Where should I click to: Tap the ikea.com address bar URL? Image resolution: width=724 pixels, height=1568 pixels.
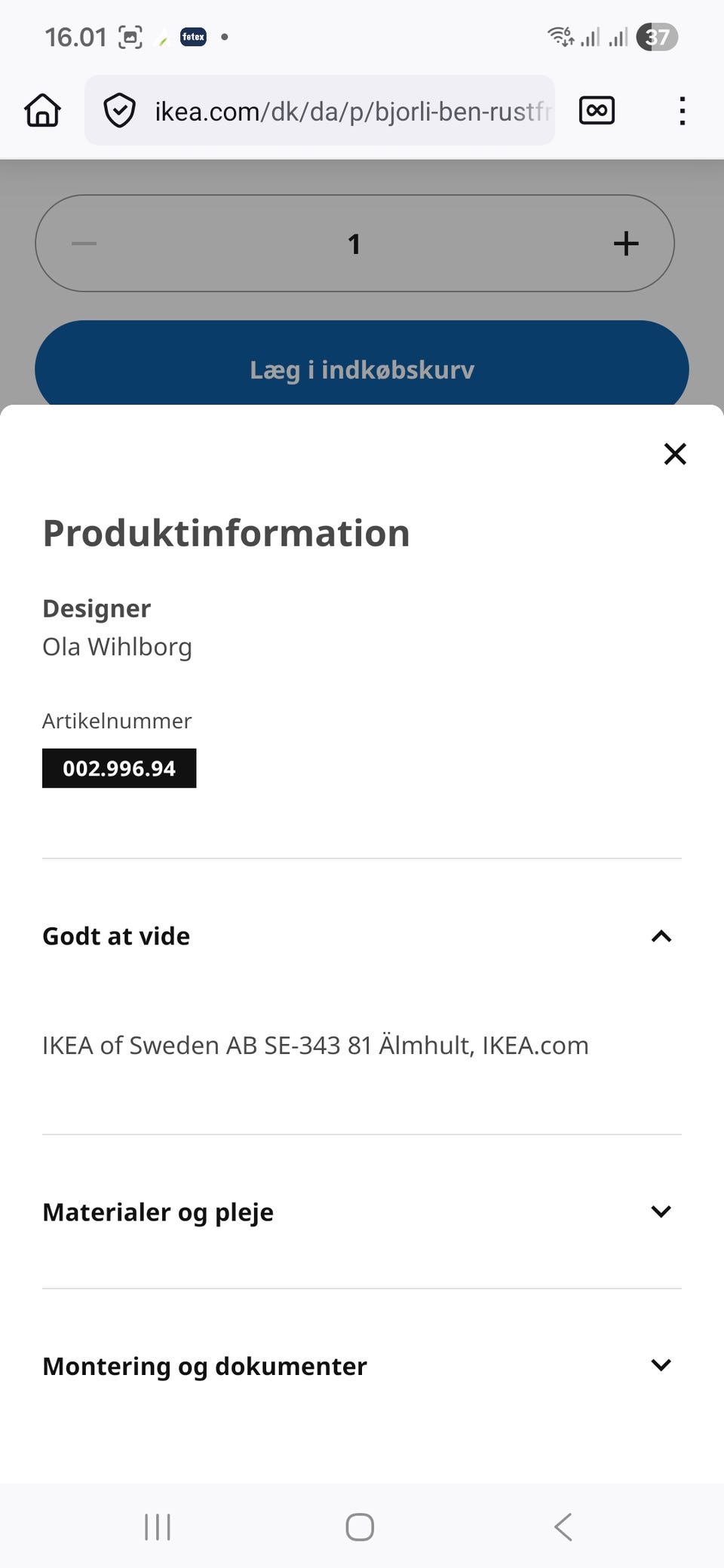(x=351, y=112)
